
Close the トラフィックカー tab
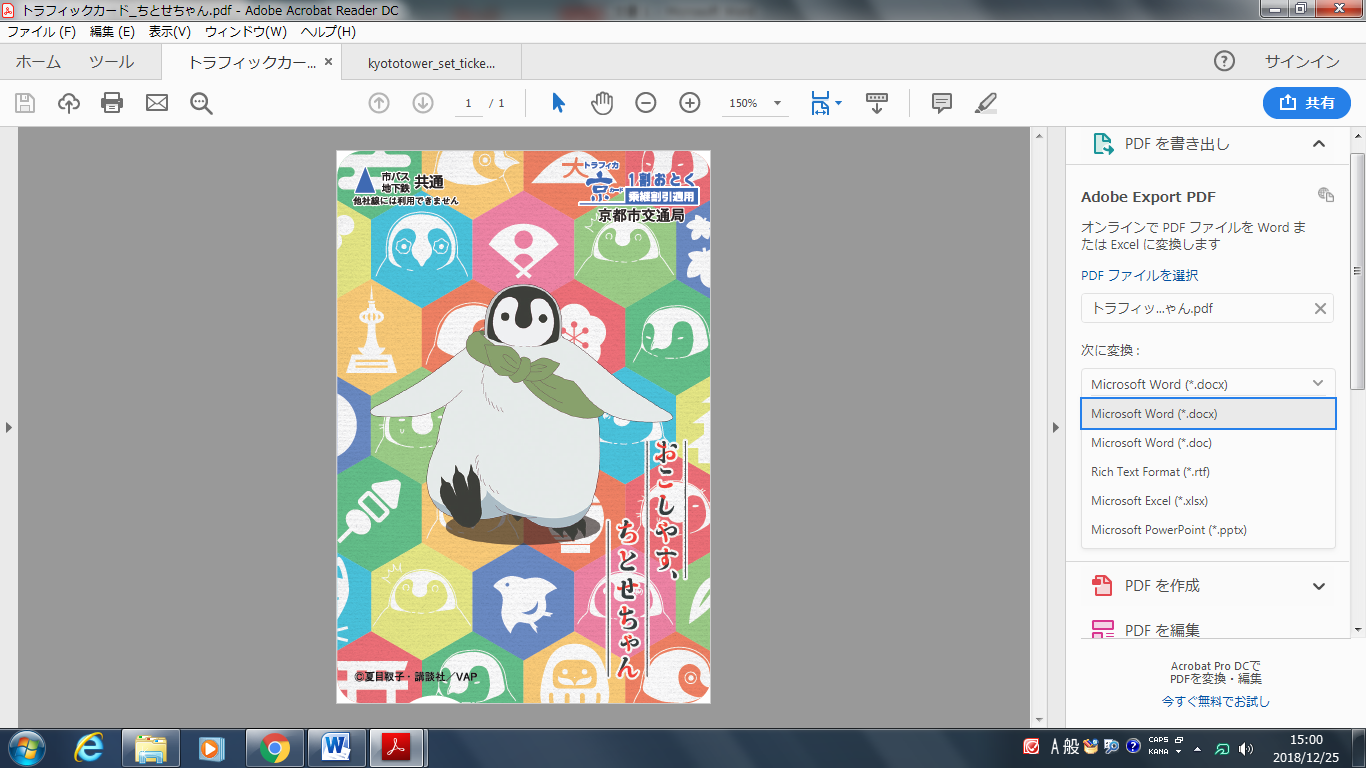coord(328,62)
